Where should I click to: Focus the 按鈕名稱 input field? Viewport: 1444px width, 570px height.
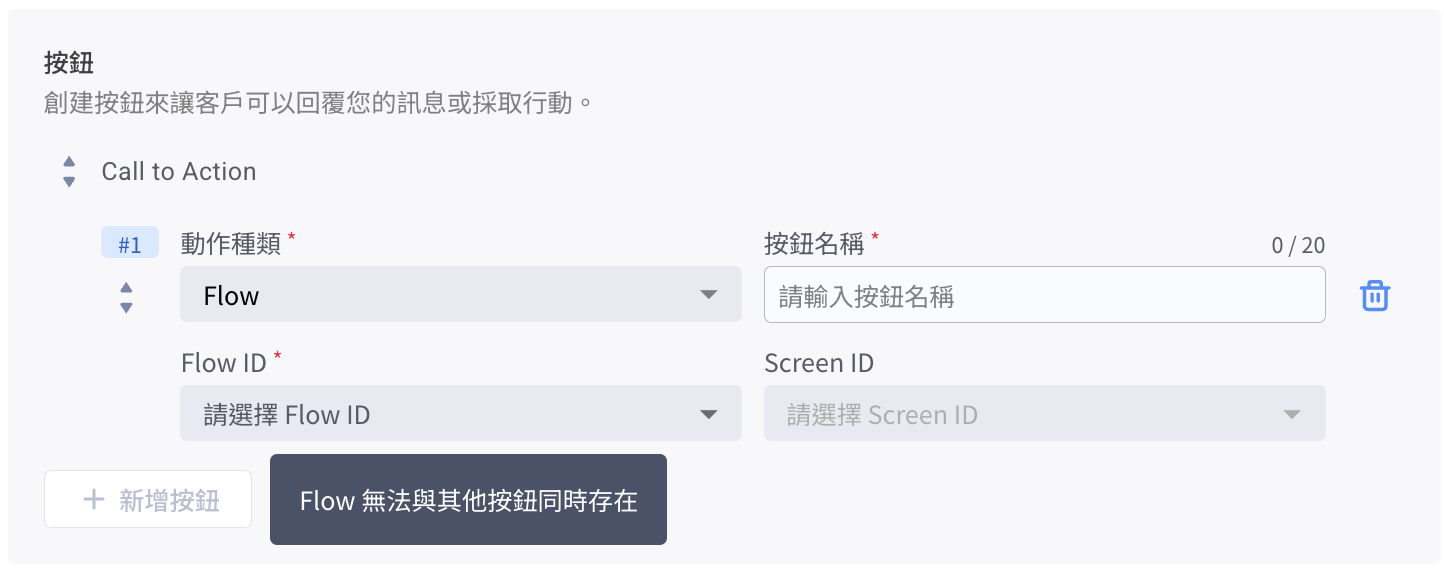coord(1044,295)
